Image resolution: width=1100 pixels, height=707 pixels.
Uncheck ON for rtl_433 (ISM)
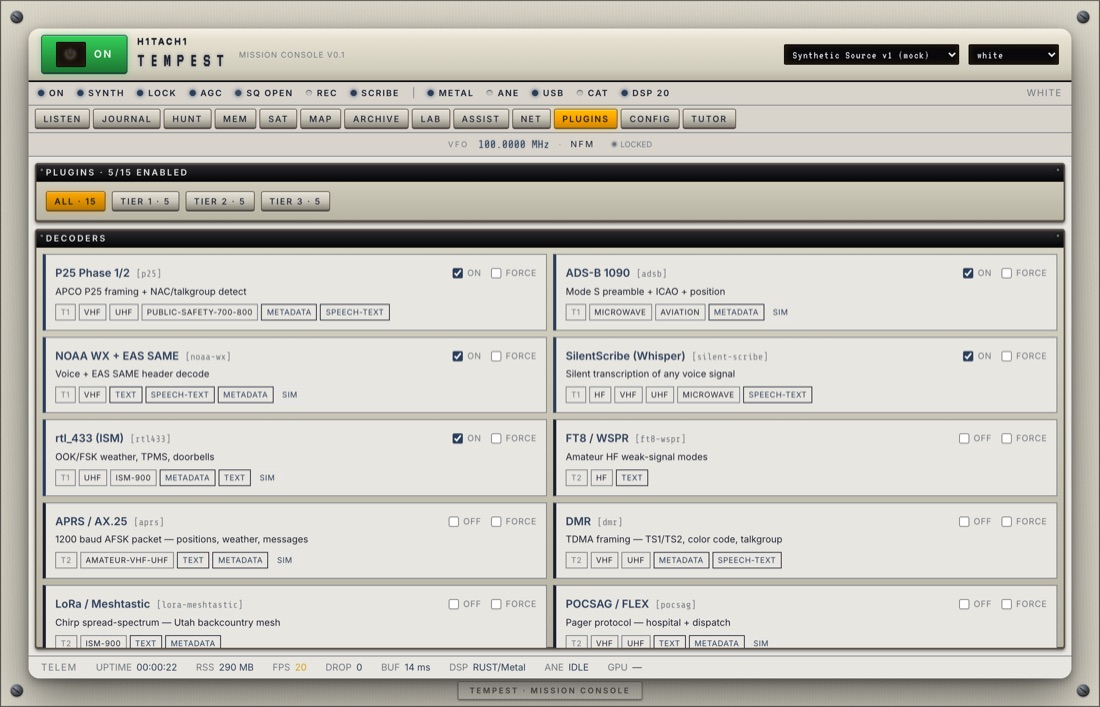(457, 438)
